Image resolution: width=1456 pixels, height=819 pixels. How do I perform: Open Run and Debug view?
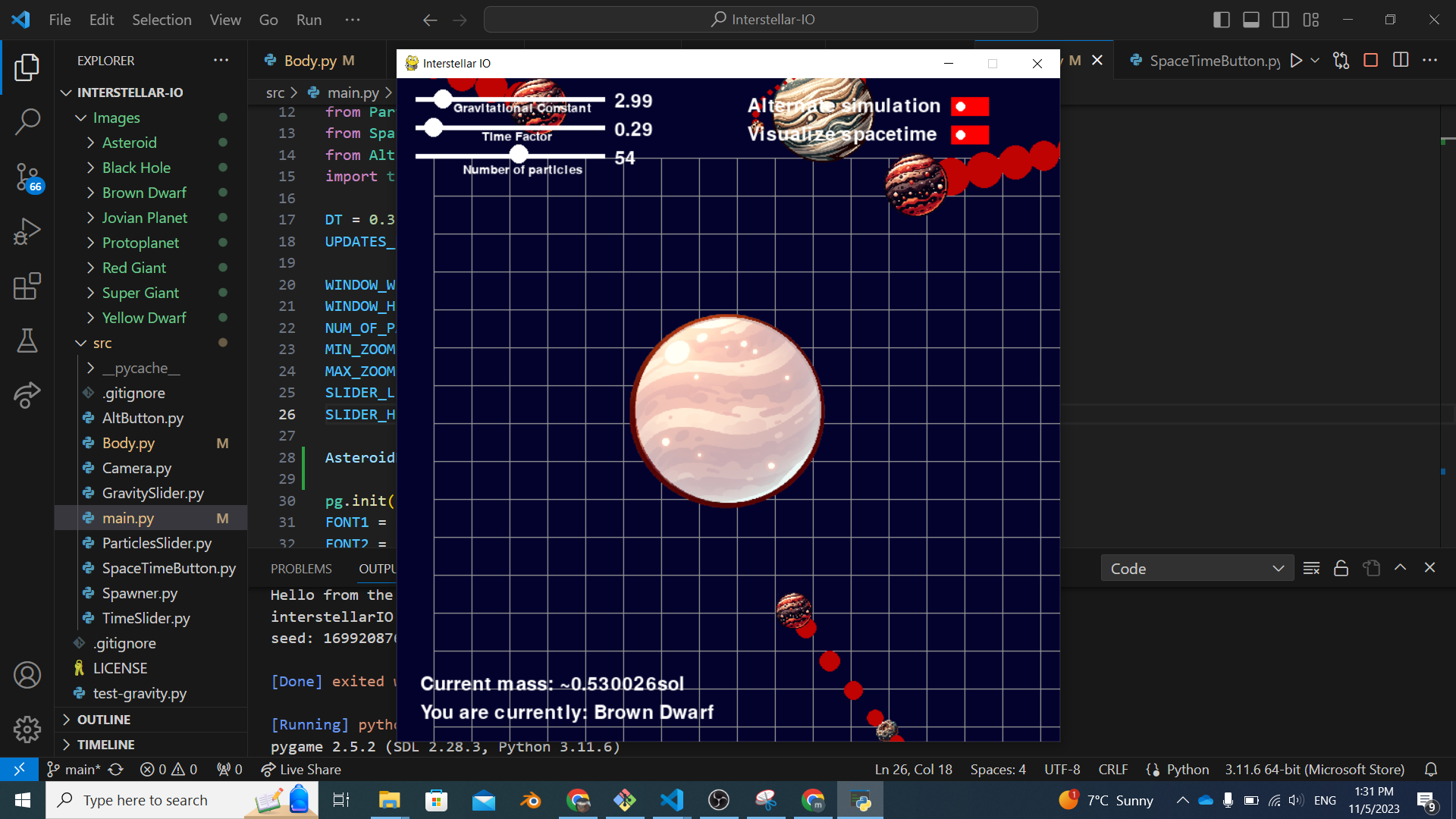(27, 231)
